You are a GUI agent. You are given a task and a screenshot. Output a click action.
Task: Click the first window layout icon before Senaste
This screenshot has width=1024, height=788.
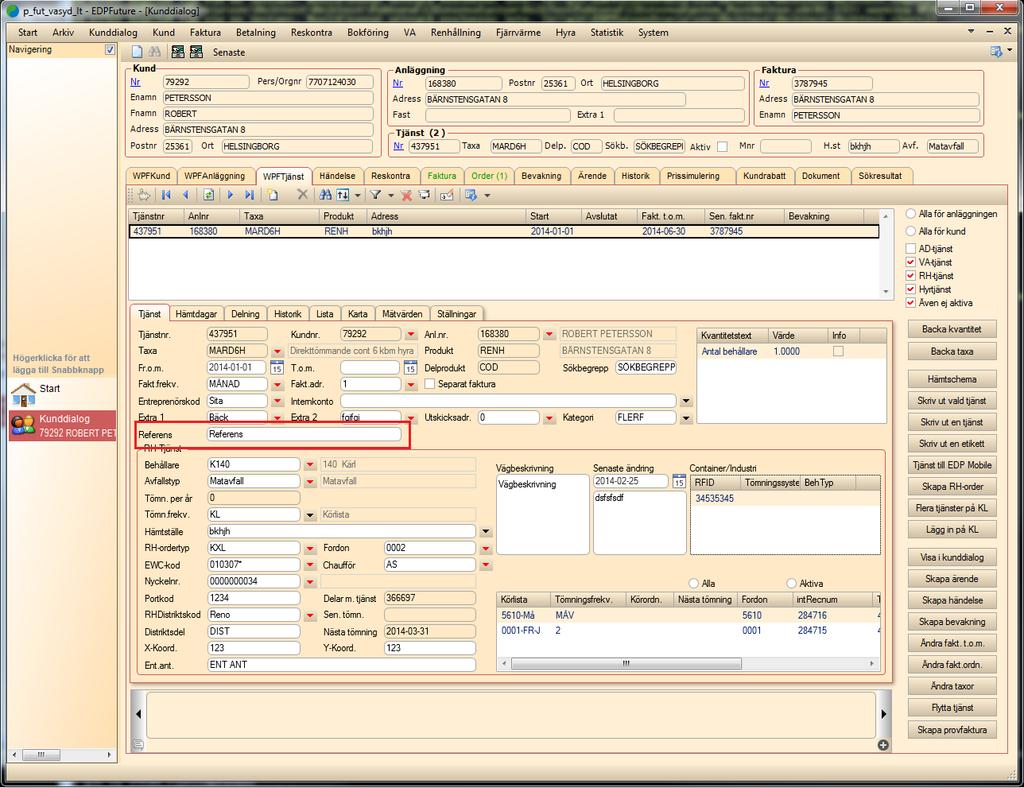(178, 52)
